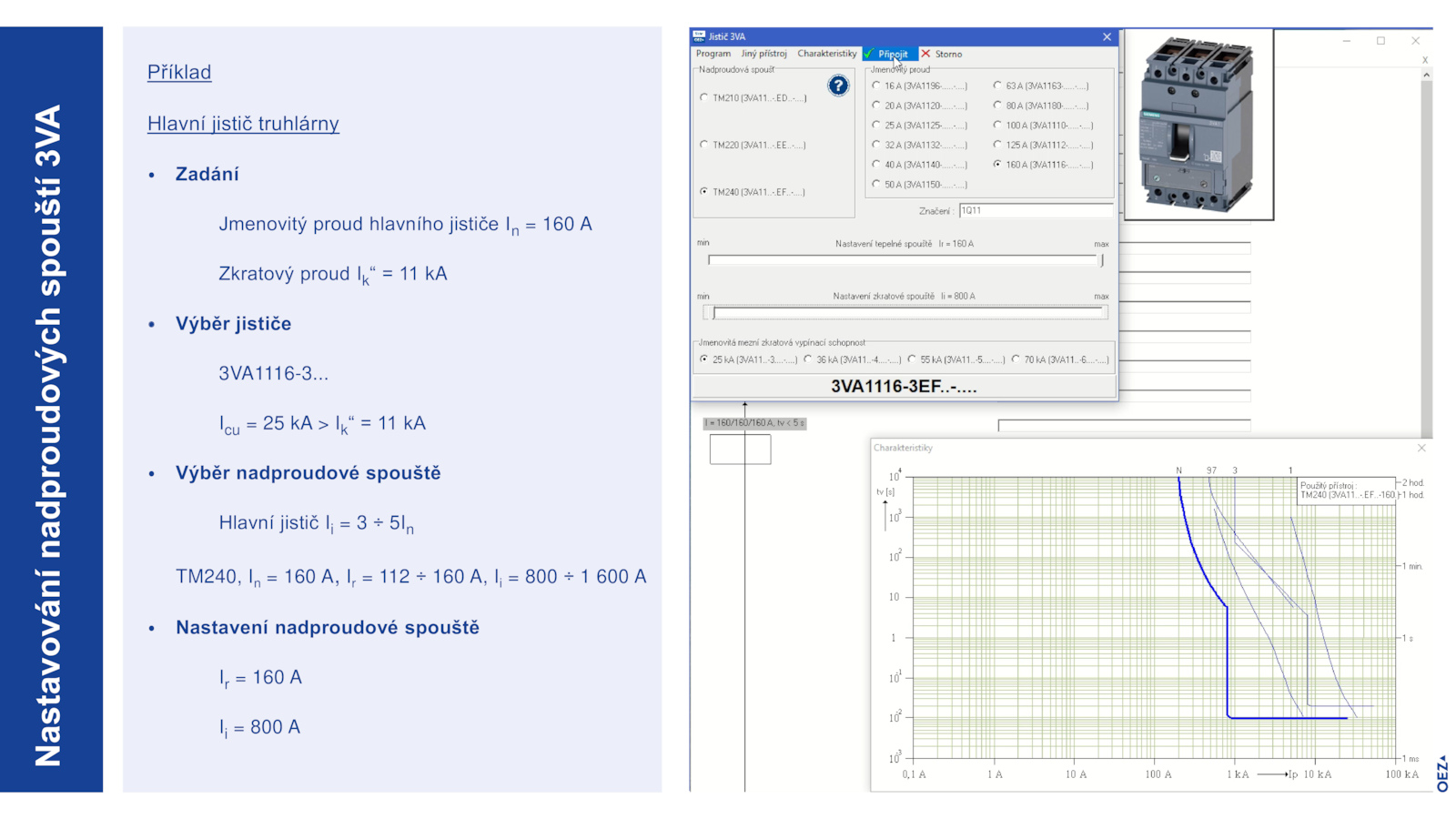Click the I = 160/160/160 A diagram label

[x=754, y=423]
